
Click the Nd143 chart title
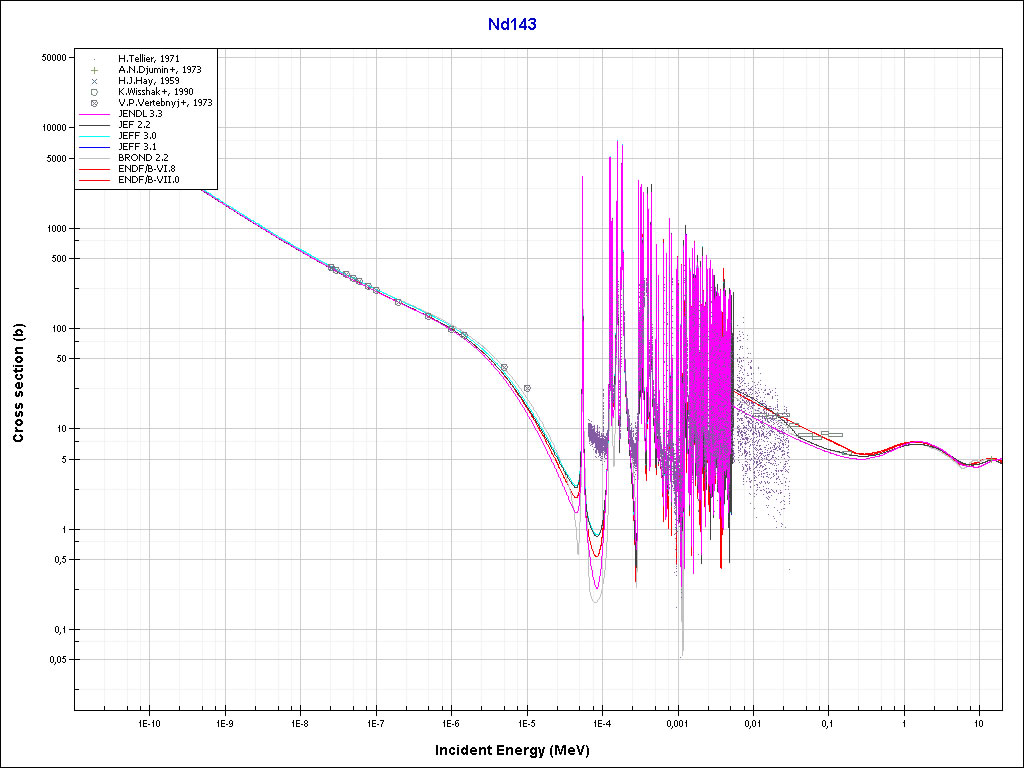pos(511,25)
